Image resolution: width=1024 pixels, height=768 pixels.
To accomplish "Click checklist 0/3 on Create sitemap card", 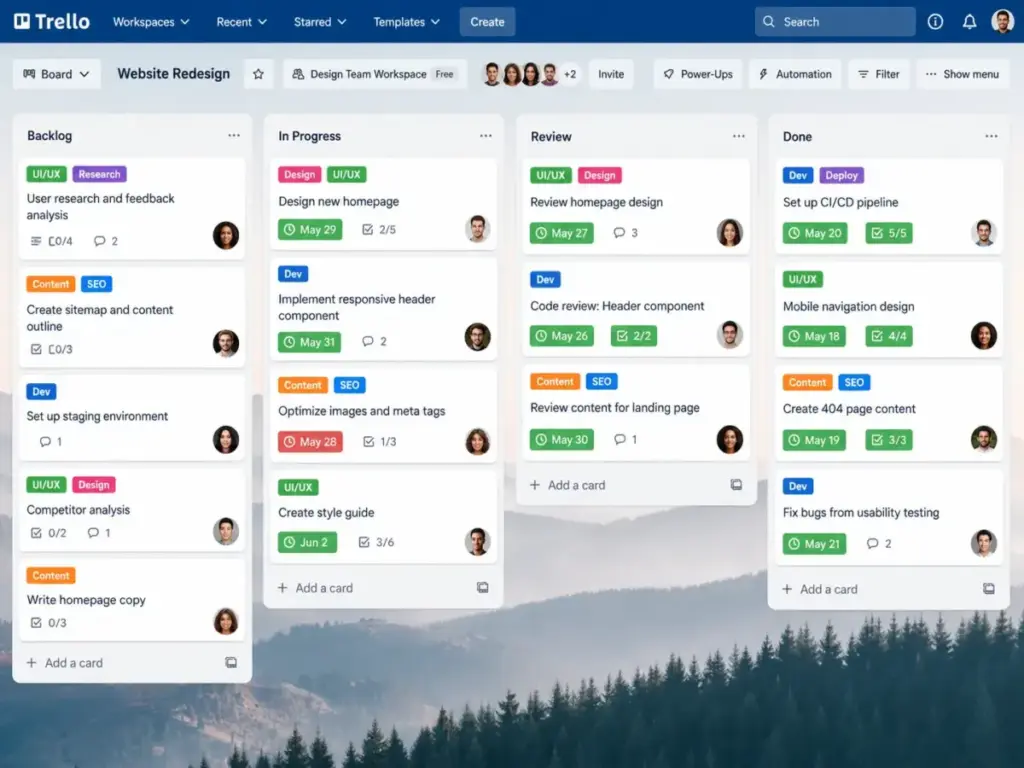I will [x=51, y=349].
